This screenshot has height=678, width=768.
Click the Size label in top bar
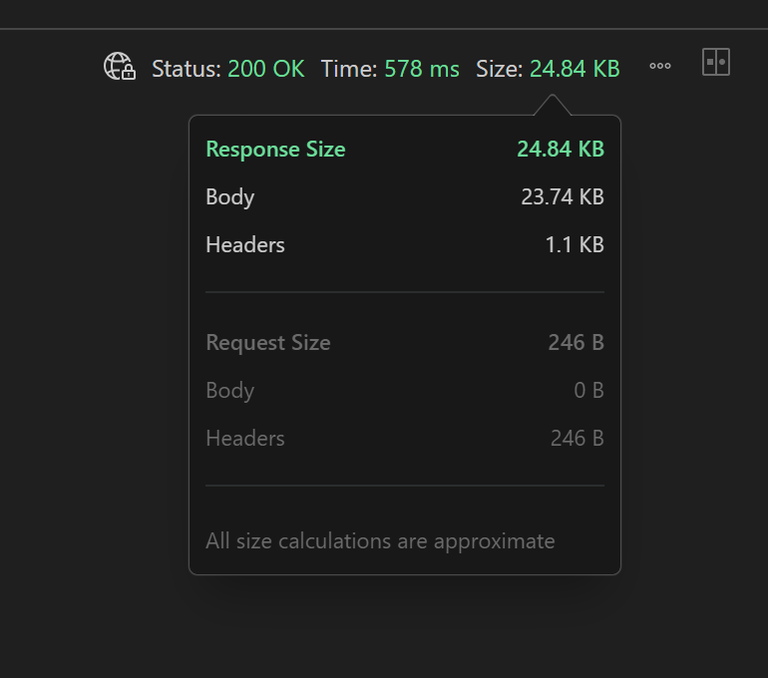499,69
